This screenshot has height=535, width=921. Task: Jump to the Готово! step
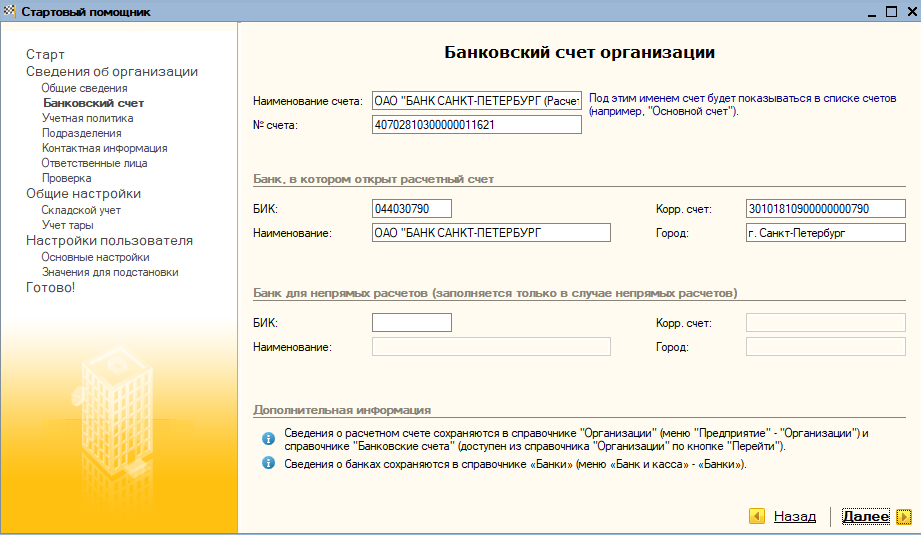pos(51,288)
